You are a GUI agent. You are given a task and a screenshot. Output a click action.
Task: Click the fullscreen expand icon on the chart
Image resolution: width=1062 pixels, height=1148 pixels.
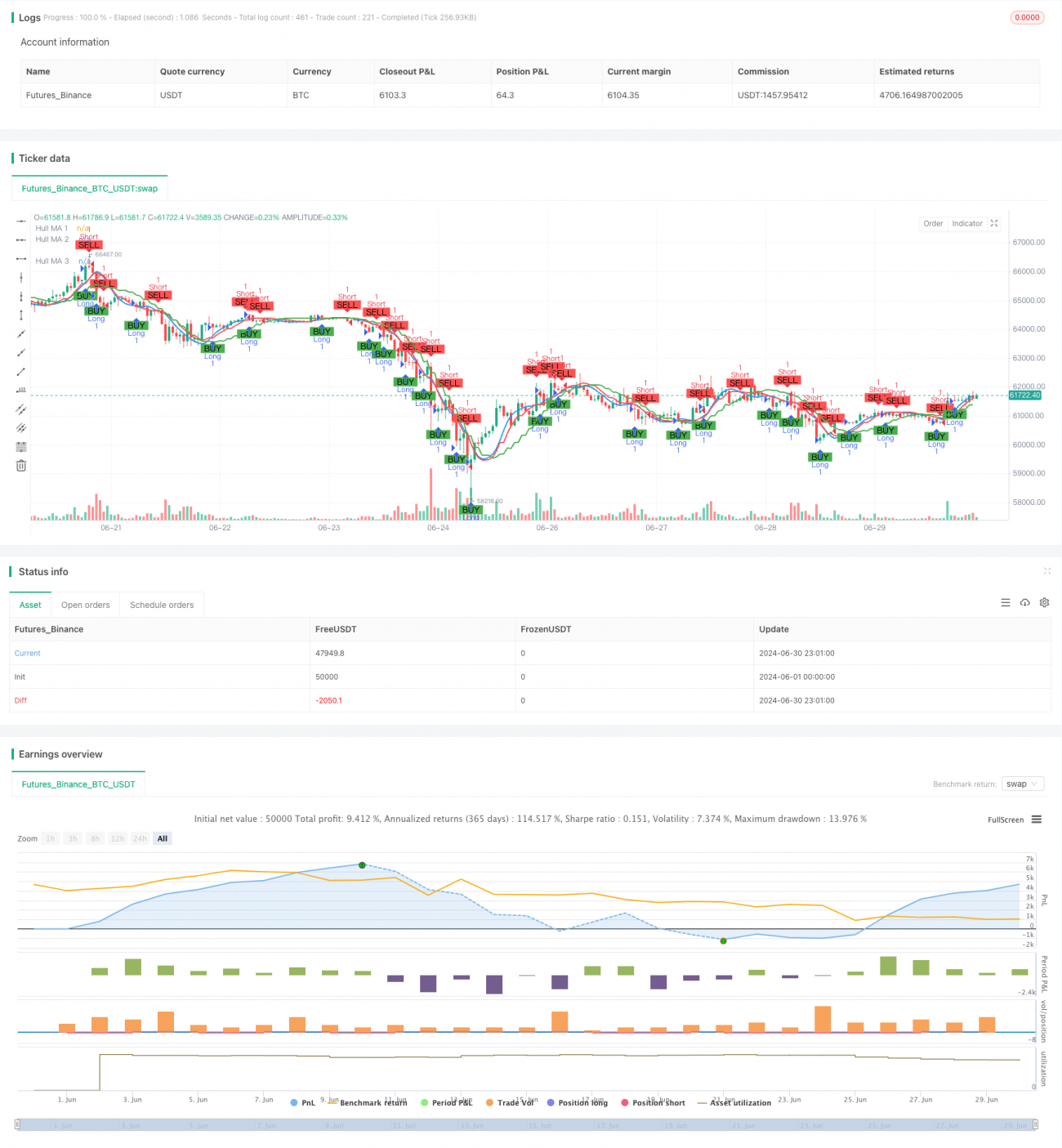994,224
